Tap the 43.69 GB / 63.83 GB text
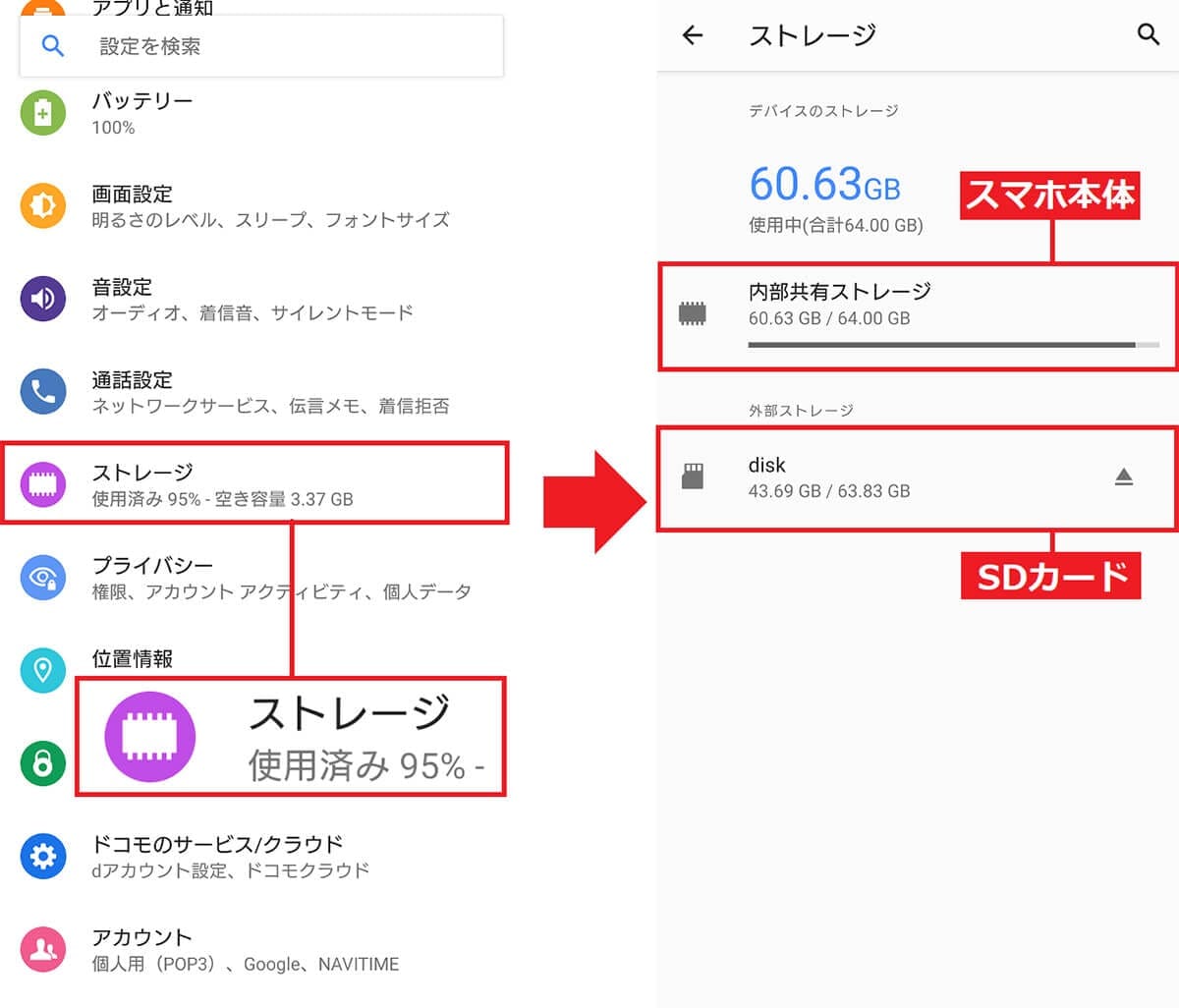 pyautogui.click(x=829, y=490)
